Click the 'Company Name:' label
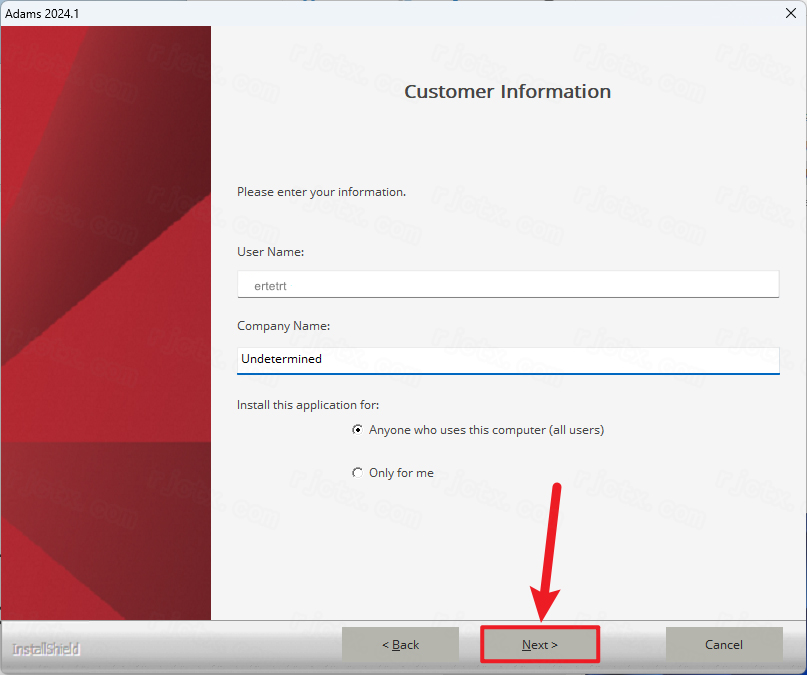The height and width of the screenshot is (675, 807). click(x=283, y=326)
